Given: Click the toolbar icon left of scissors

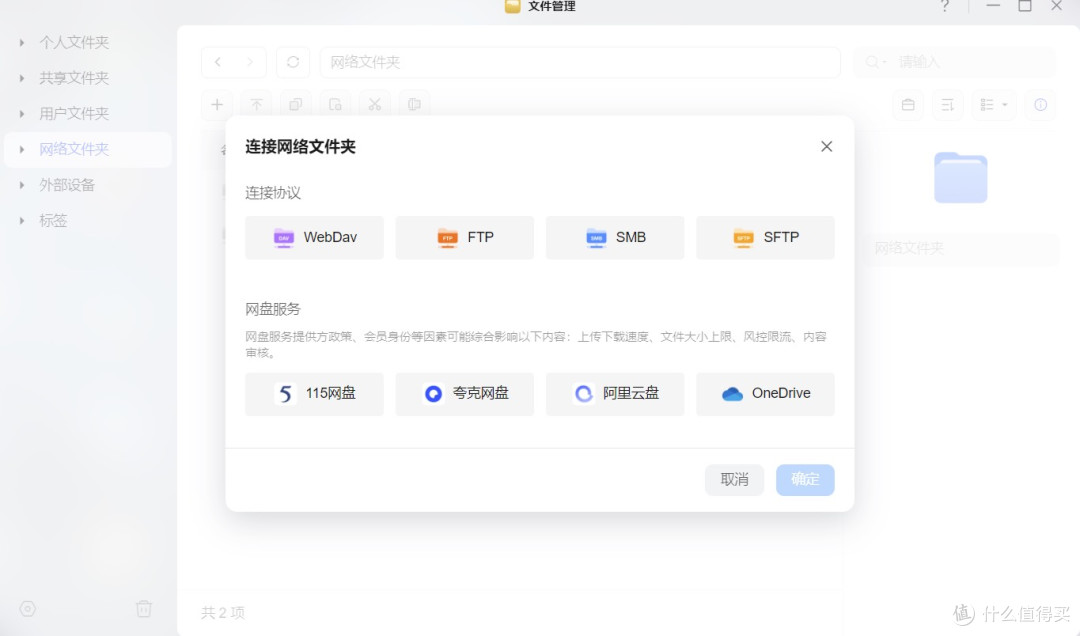Looking at the screenshot, I should coord(335,105).
